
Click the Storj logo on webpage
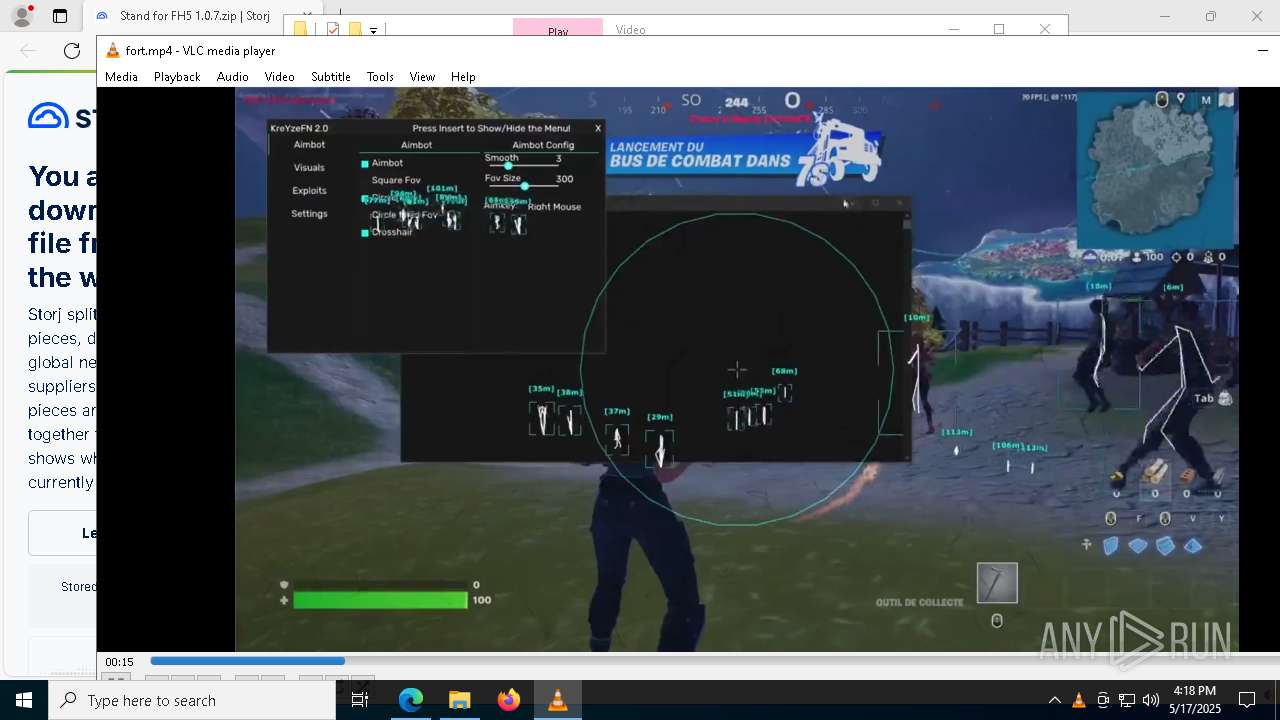[x=62, y=116]
